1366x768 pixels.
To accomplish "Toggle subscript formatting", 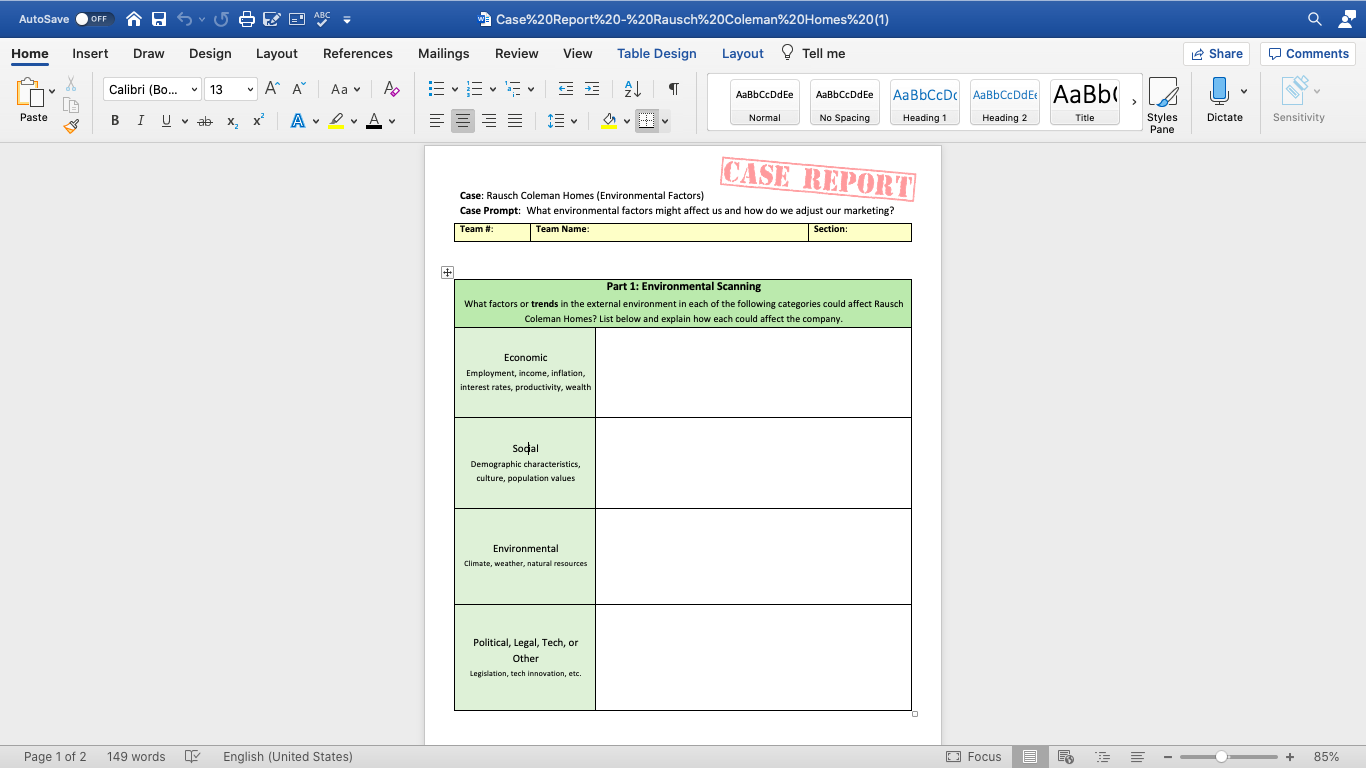I will pyautogui.click(x=232, y=121).
